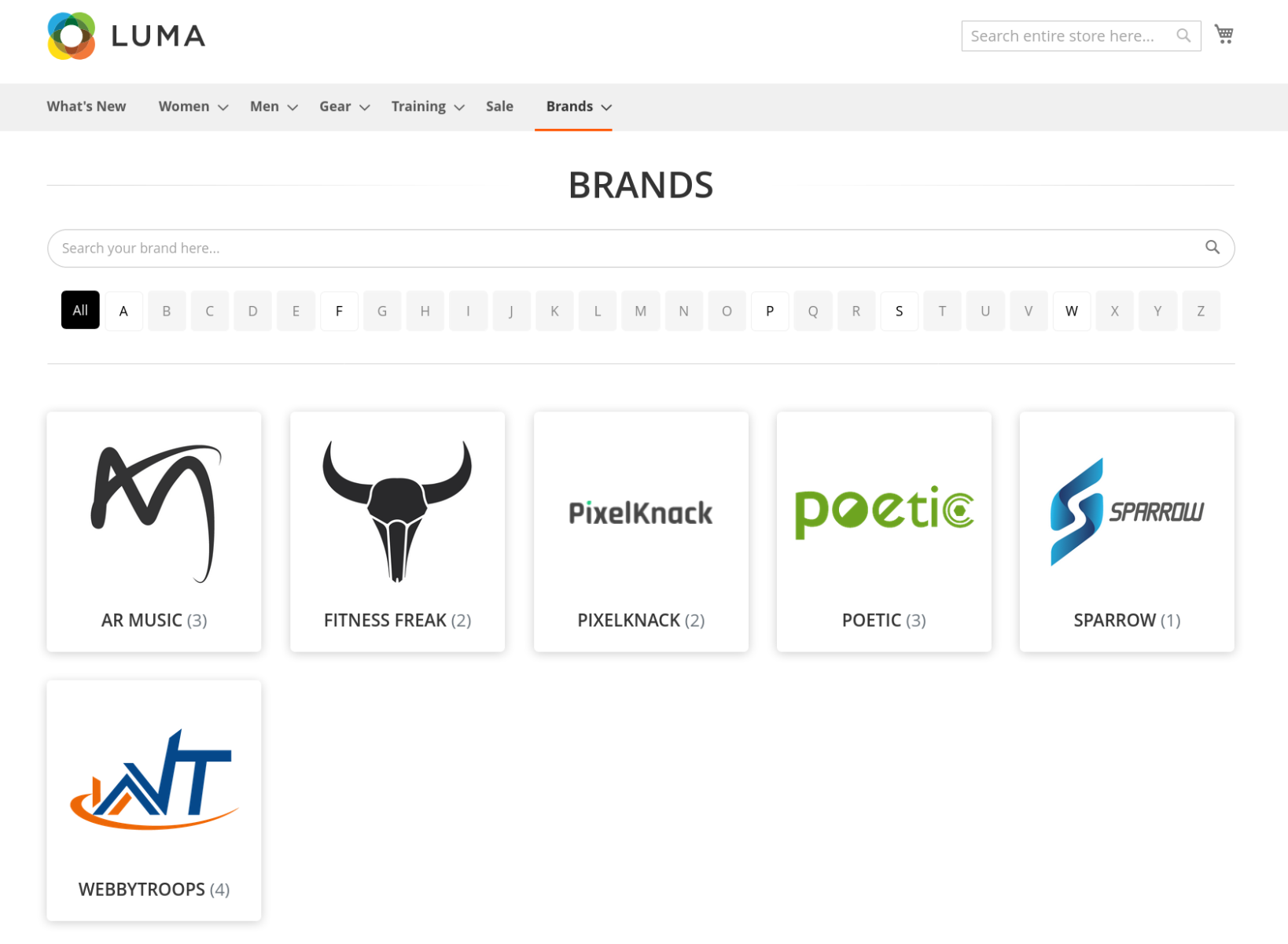Viewport: 1288px width, 944px height.
Task: Filter brands by letter P
Action: [770, 311]
